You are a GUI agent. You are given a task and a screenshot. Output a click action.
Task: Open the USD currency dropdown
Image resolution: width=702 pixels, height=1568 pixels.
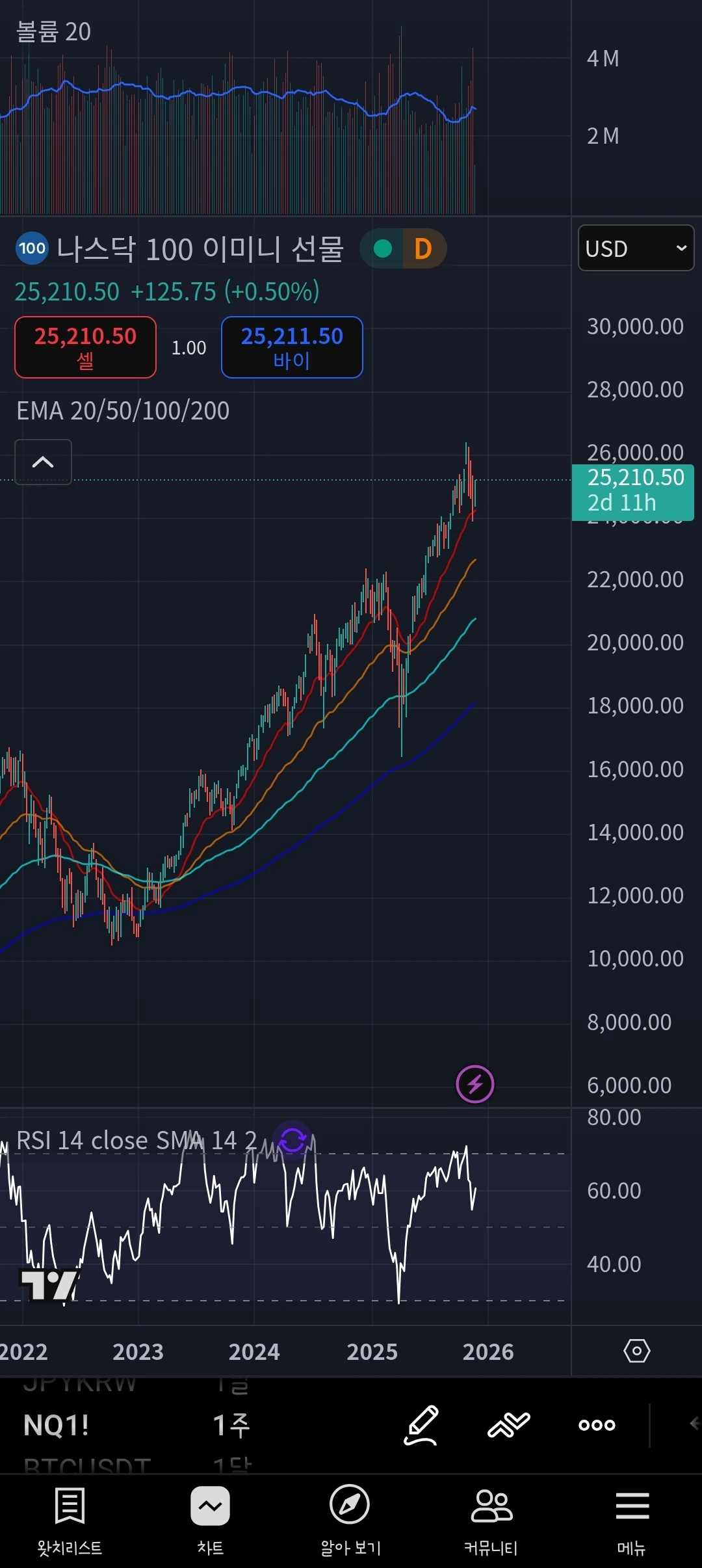coord(636,248)
